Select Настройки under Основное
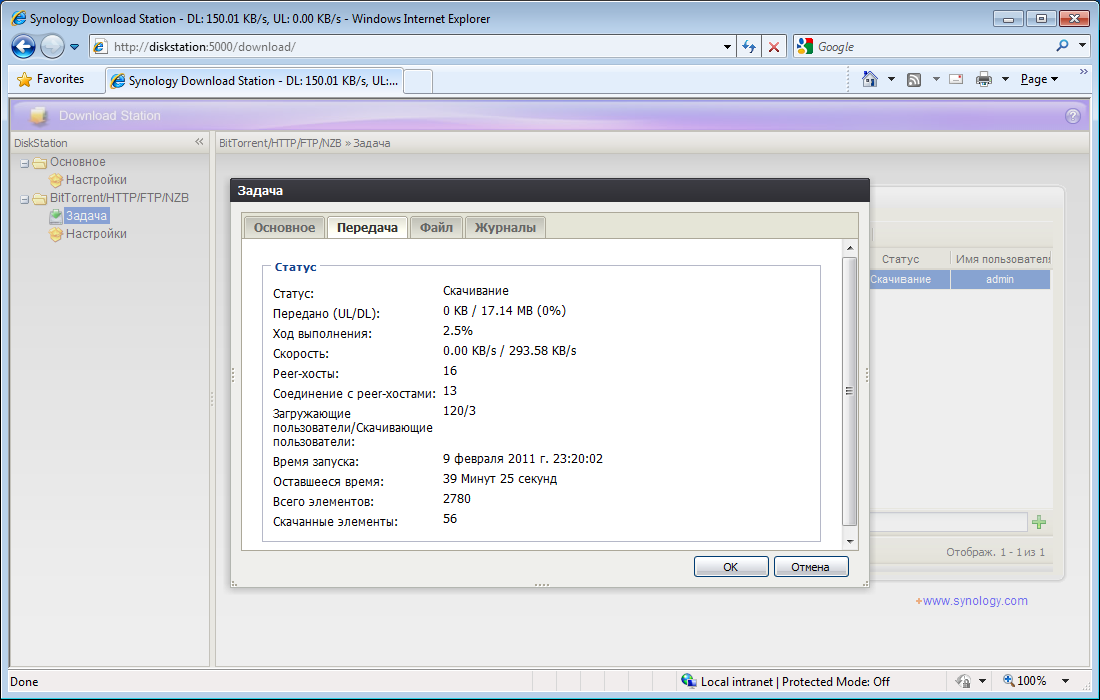This screenshot has width=1100, height=700. pyautogui.click(x=96, y=180)
